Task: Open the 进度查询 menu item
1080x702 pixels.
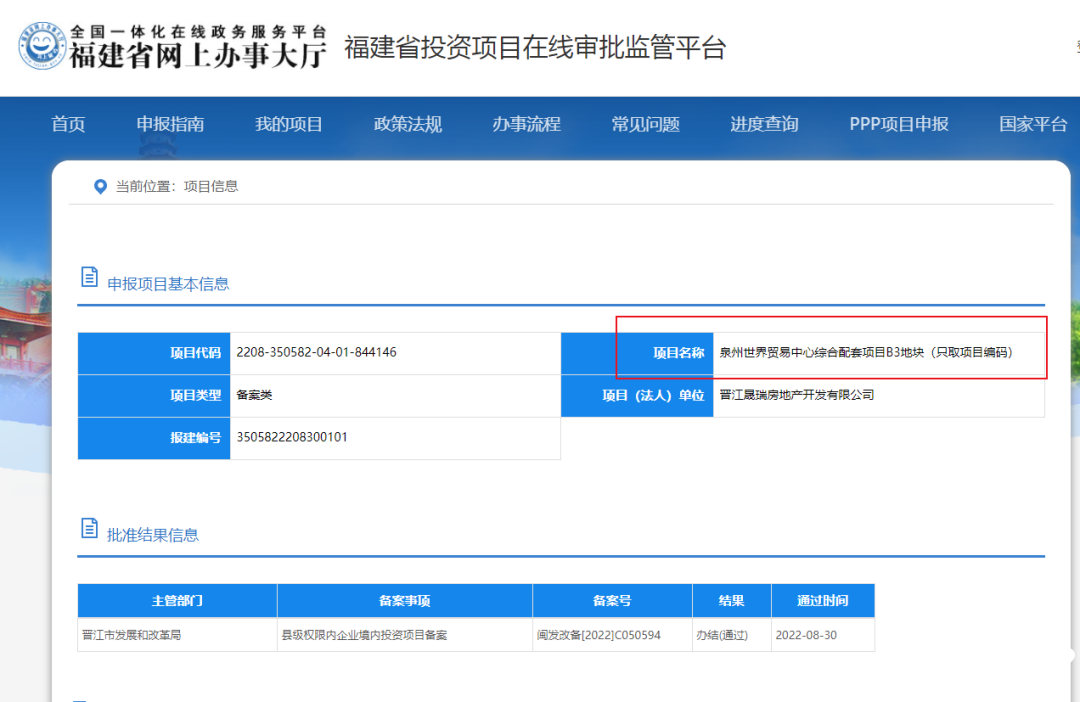Action: pyautogui.click(x=764, y=124)
